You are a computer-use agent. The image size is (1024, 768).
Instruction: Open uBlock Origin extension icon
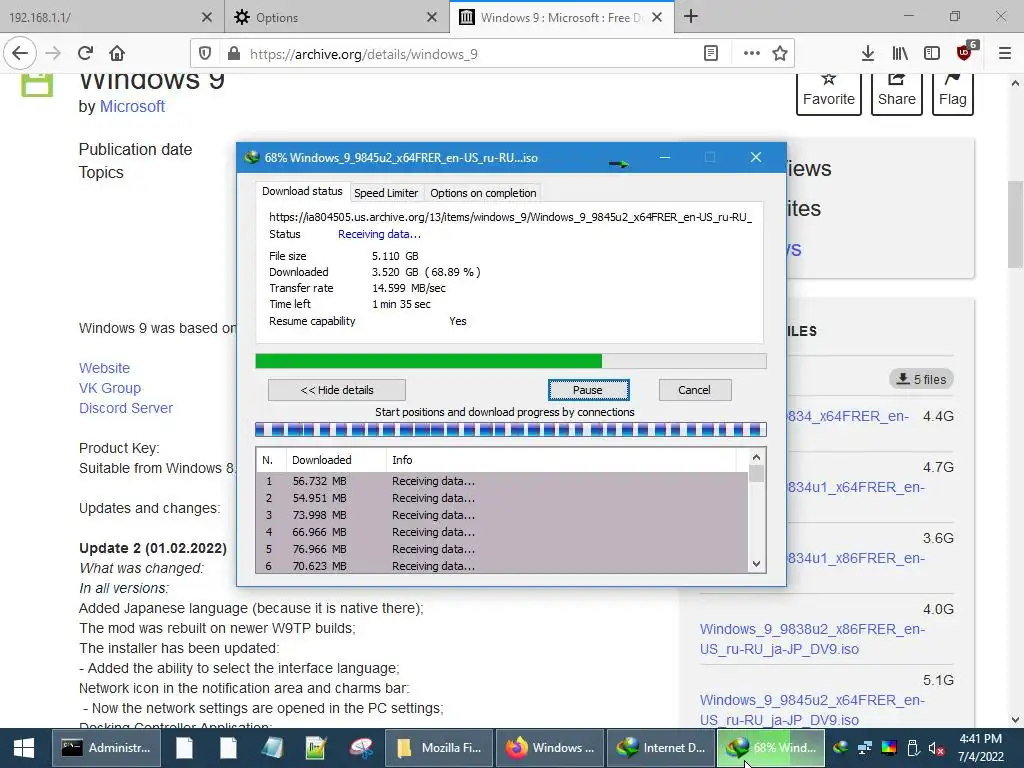tap(965, 52)
